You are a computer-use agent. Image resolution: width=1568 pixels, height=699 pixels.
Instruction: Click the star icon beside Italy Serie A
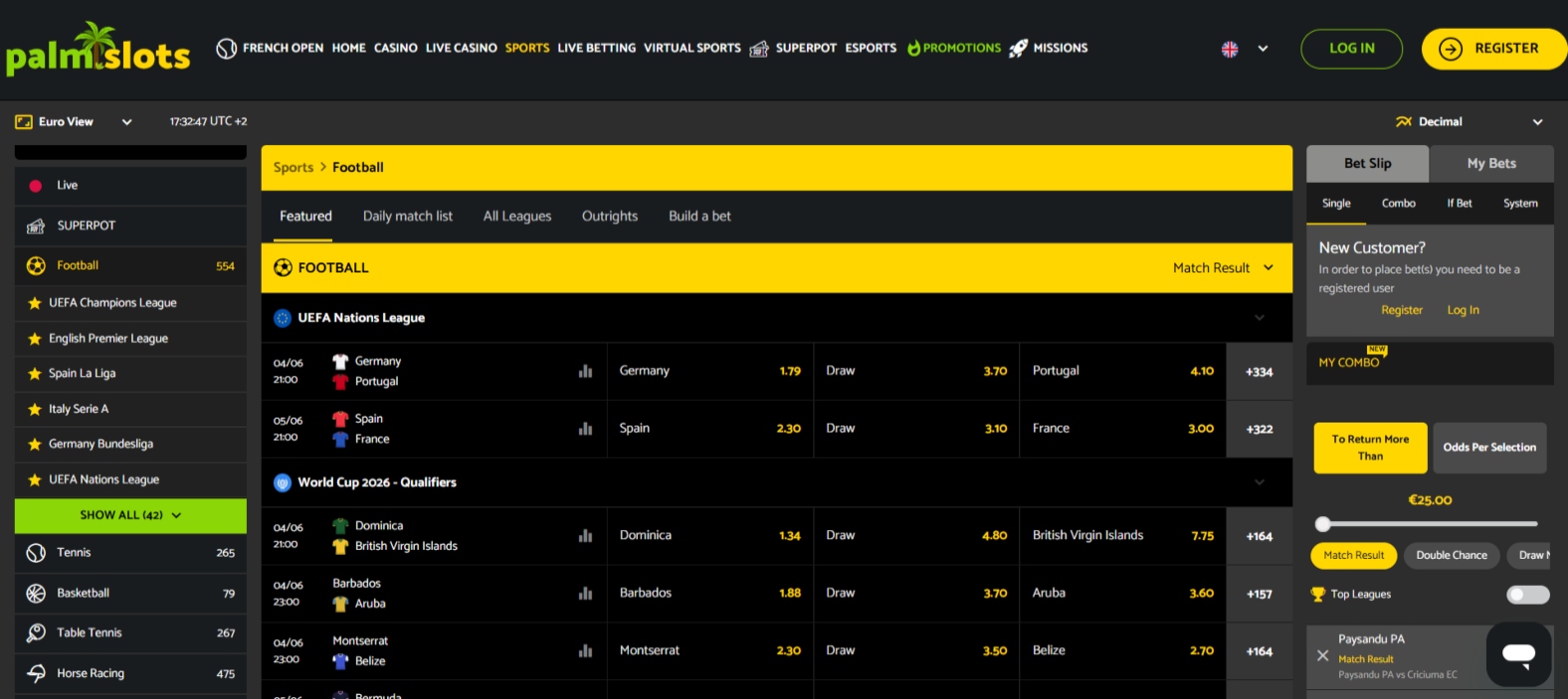pyautogui.click(x=35, y=410)
